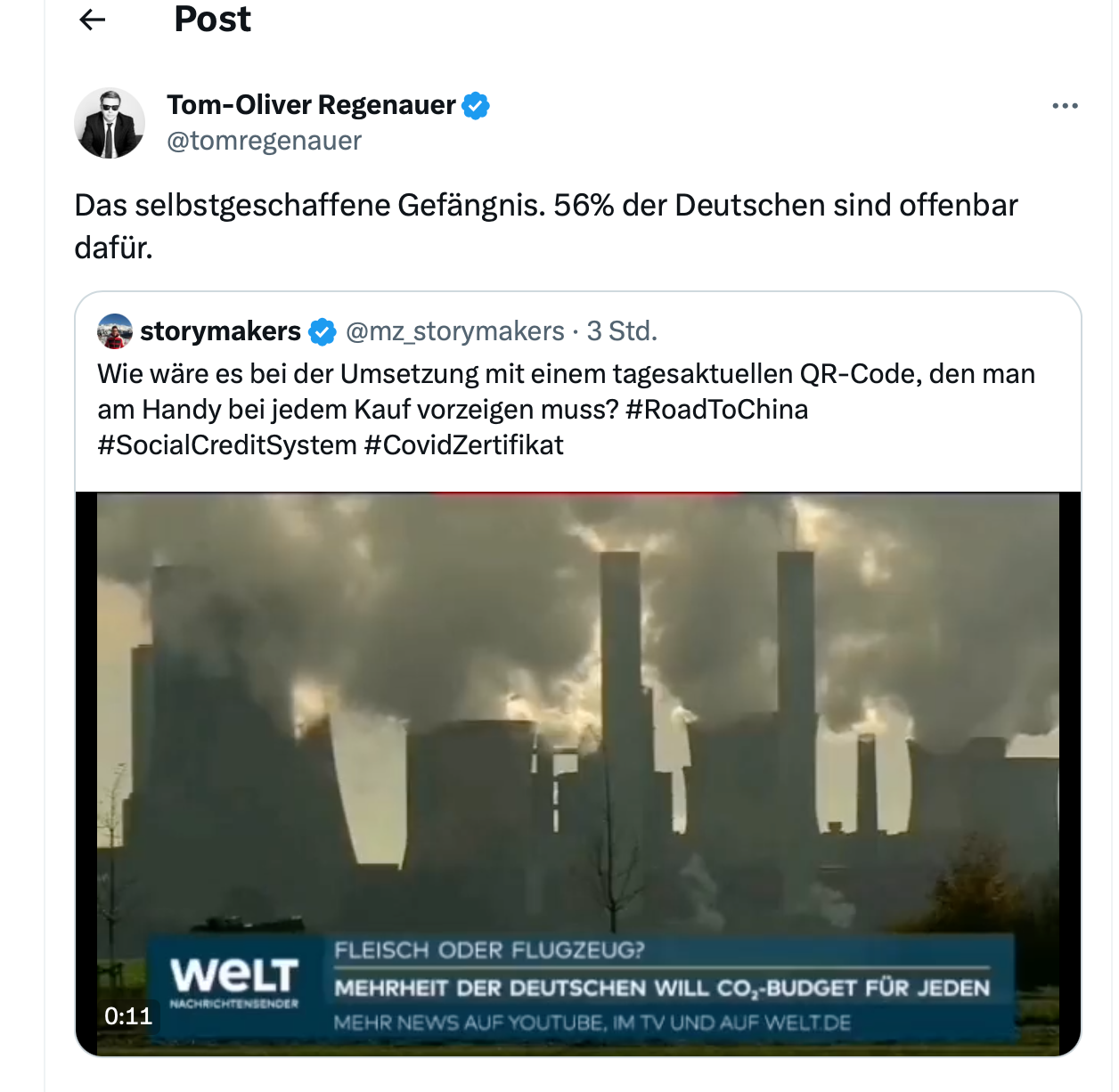Click the Post header title
This screenshot has width=1119, height=1092.
click(213, 20)
